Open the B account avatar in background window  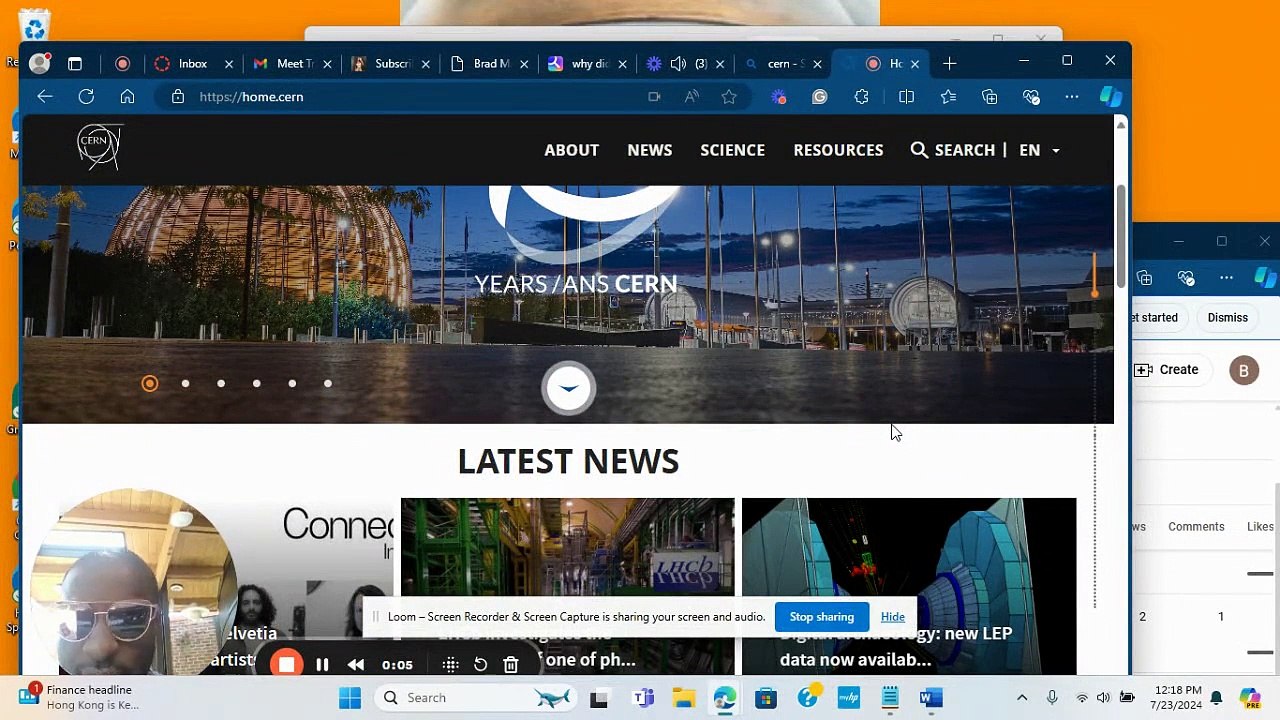pos(1244,370)
